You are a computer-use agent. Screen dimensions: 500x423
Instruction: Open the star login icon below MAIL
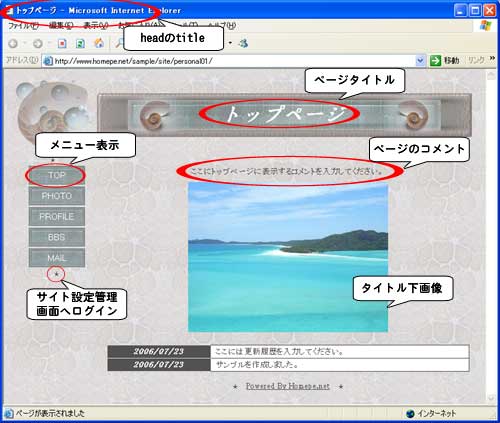pyautogui.click(x=56, y=274)
